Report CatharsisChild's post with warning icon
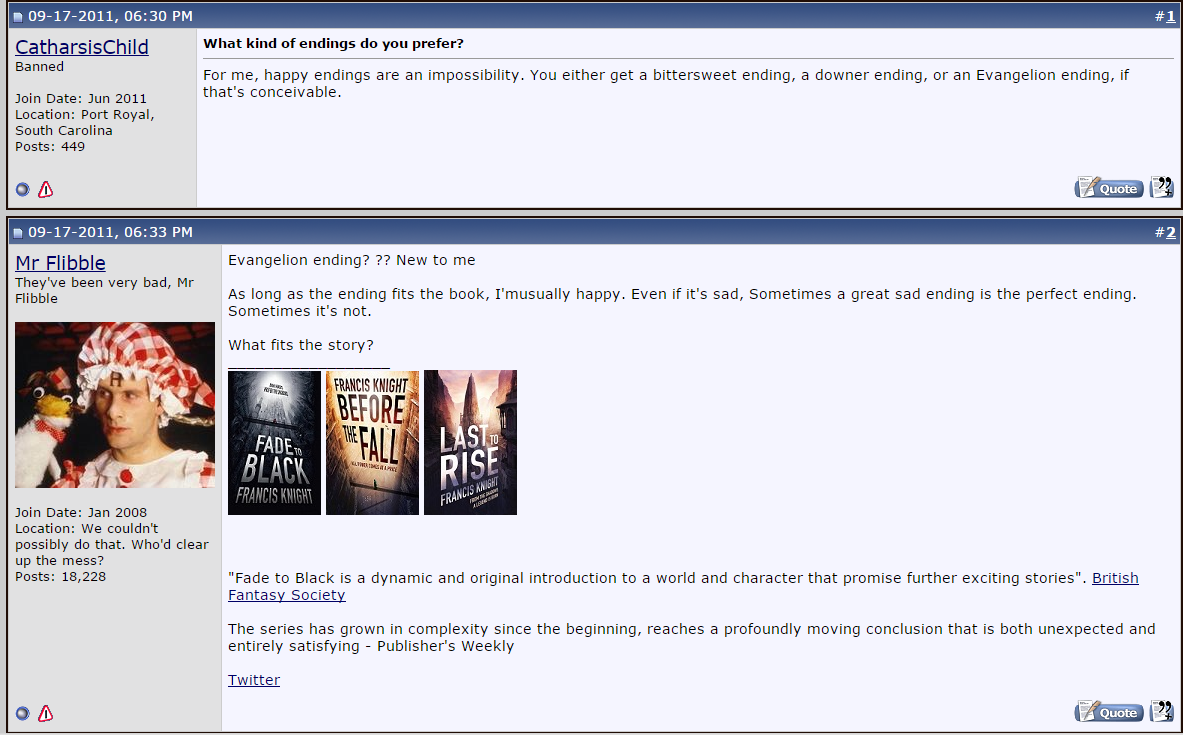 45,189
